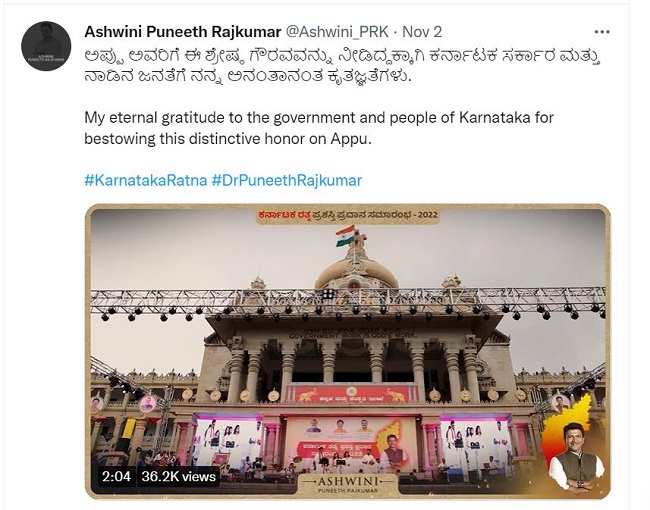
Task: Open the @Ashwini_PRK handle link
Action: click(337, 32)
